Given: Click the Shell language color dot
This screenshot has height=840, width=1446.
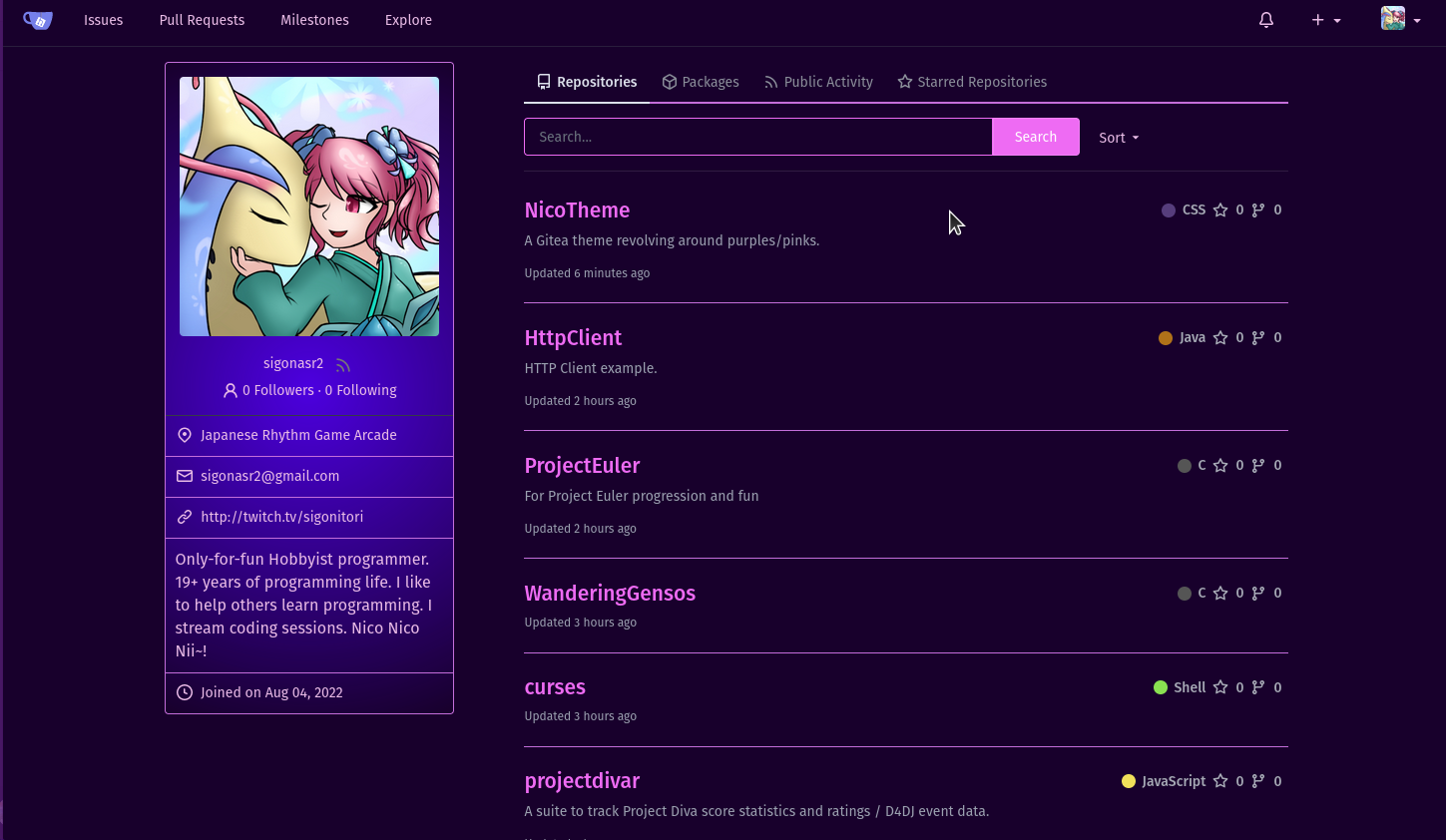Looking at the screenshot, I should pos(1161,687).
